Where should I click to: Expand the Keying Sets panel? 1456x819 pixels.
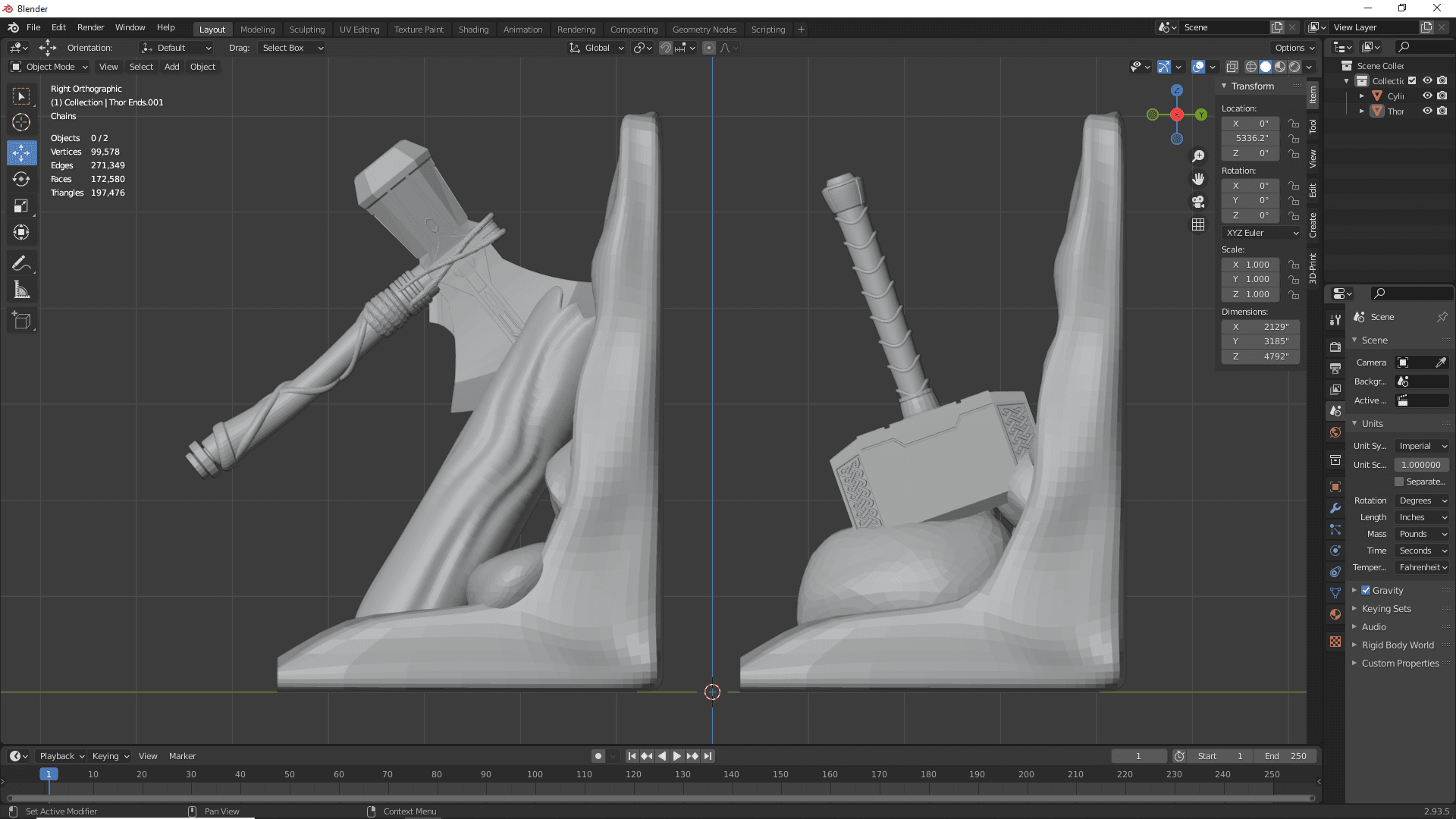coord(1385,608)
